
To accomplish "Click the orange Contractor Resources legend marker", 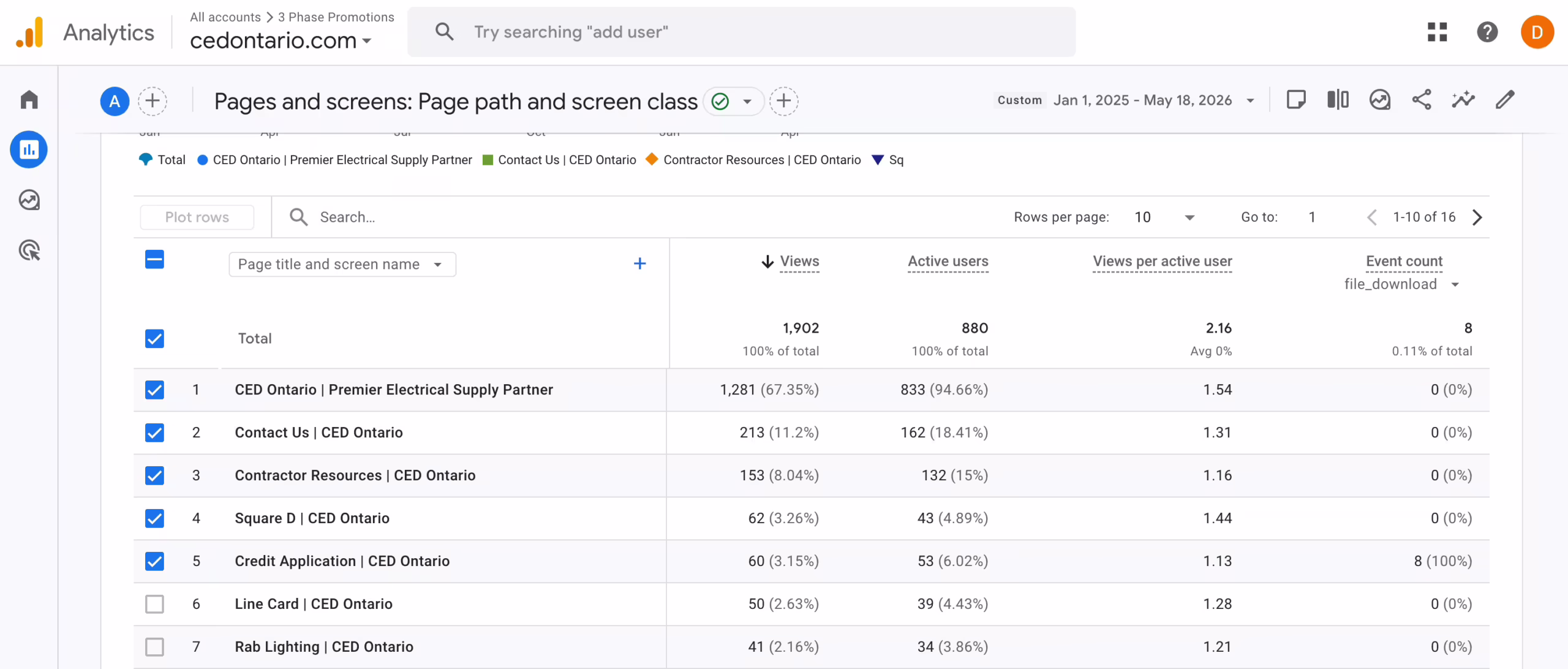I will tap(652, 159).
